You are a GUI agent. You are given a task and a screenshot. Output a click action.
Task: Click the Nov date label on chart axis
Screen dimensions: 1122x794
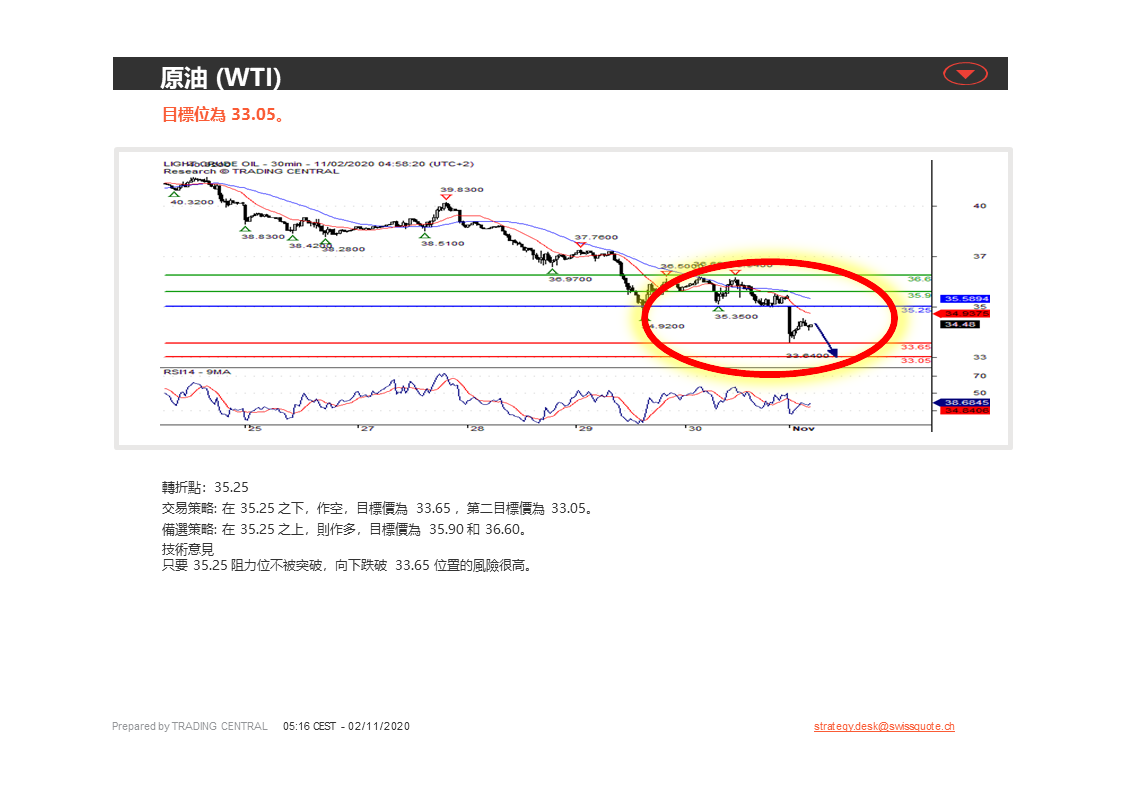point(804,428)
